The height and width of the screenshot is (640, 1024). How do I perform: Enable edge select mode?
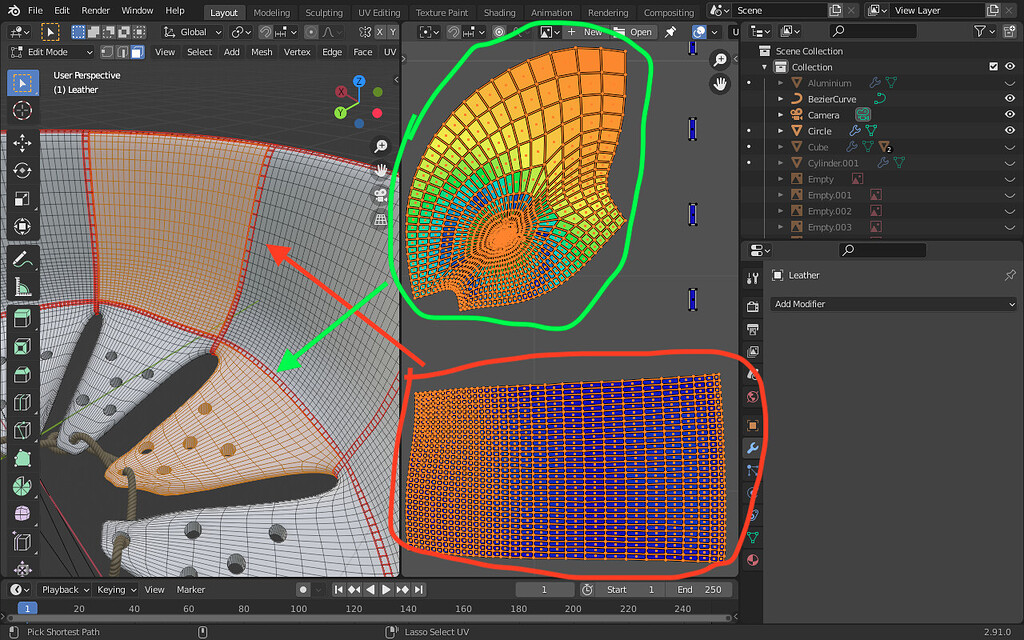(x=122, y=52)
